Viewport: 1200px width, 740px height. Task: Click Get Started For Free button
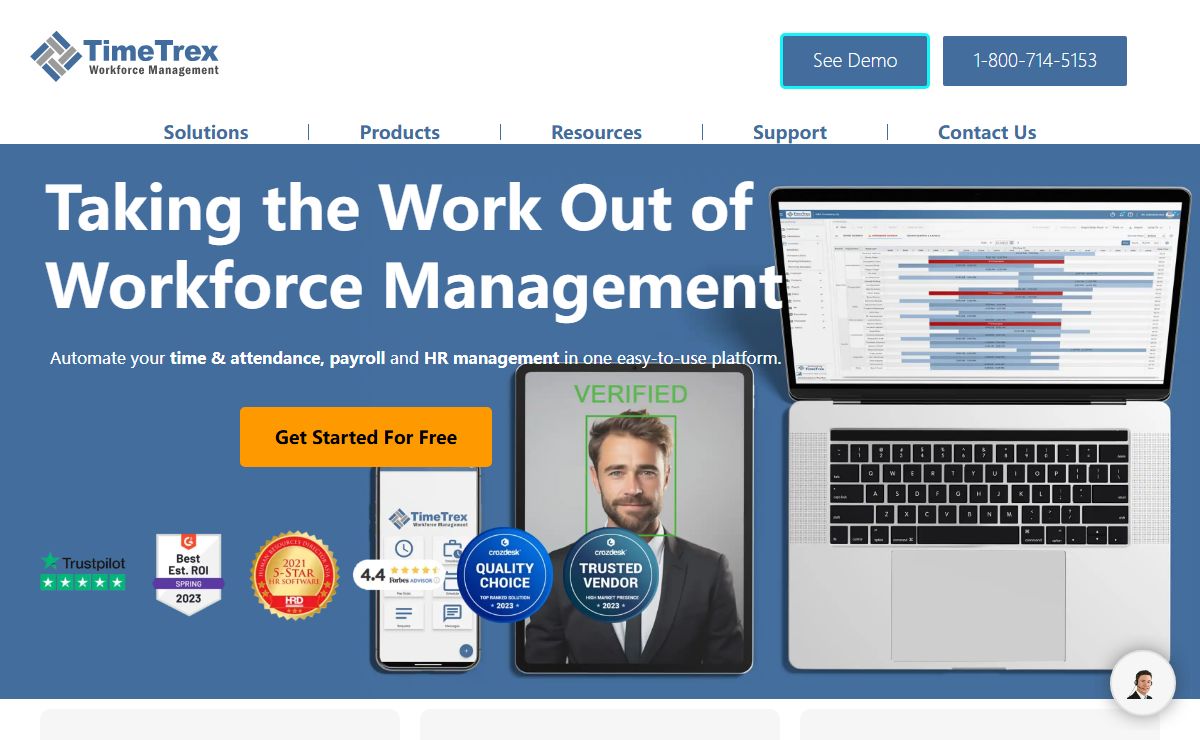(366, 437)
